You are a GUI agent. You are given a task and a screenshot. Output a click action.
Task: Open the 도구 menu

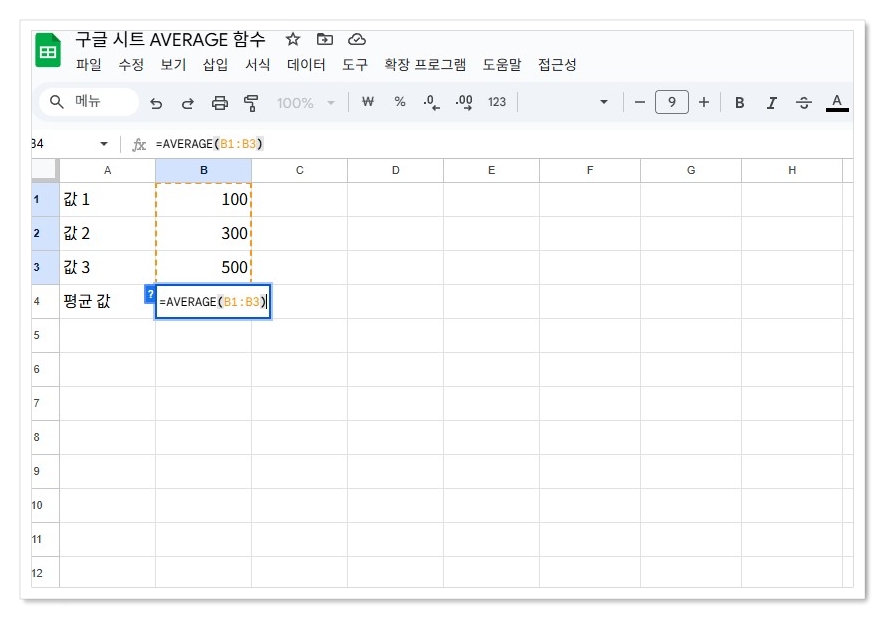(355, 64)
